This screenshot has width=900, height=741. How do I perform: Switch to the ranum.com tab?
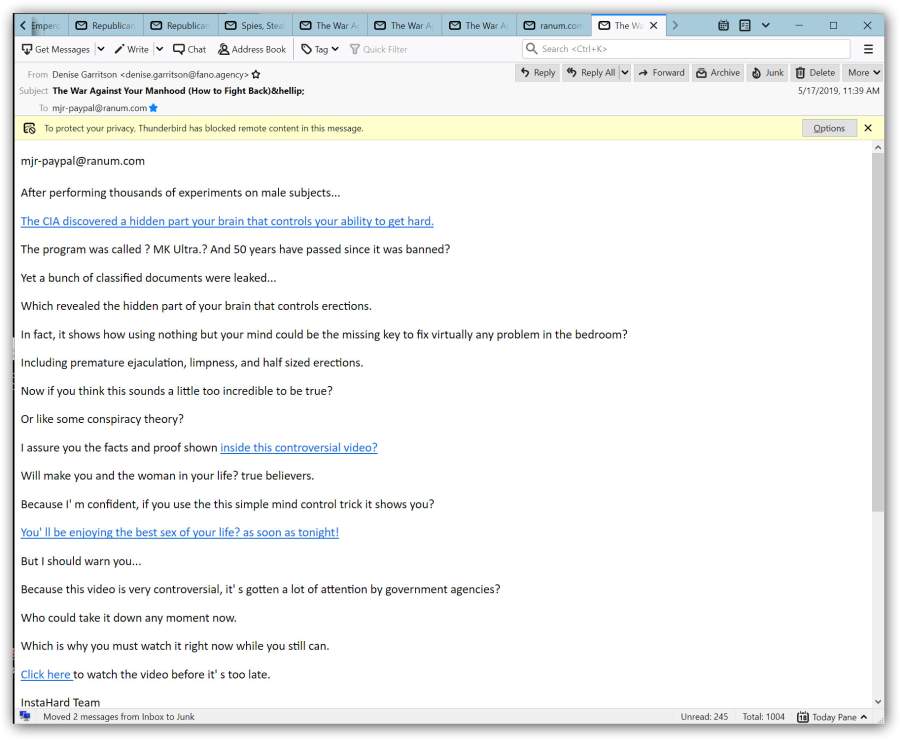point(554,25)
